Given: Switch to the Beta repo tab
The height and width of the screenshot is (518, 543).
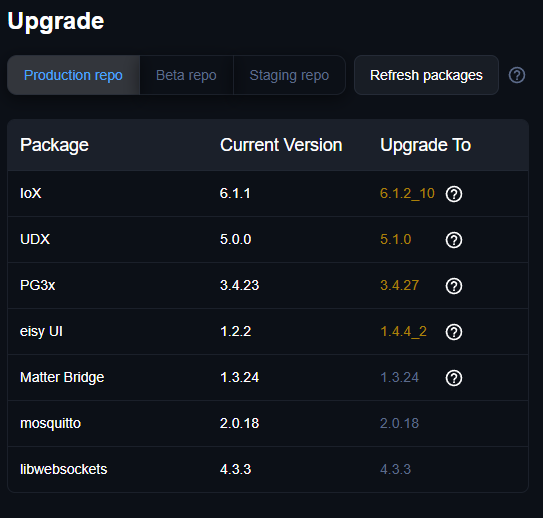Looking at the screenshot, I should pos(186,75).
